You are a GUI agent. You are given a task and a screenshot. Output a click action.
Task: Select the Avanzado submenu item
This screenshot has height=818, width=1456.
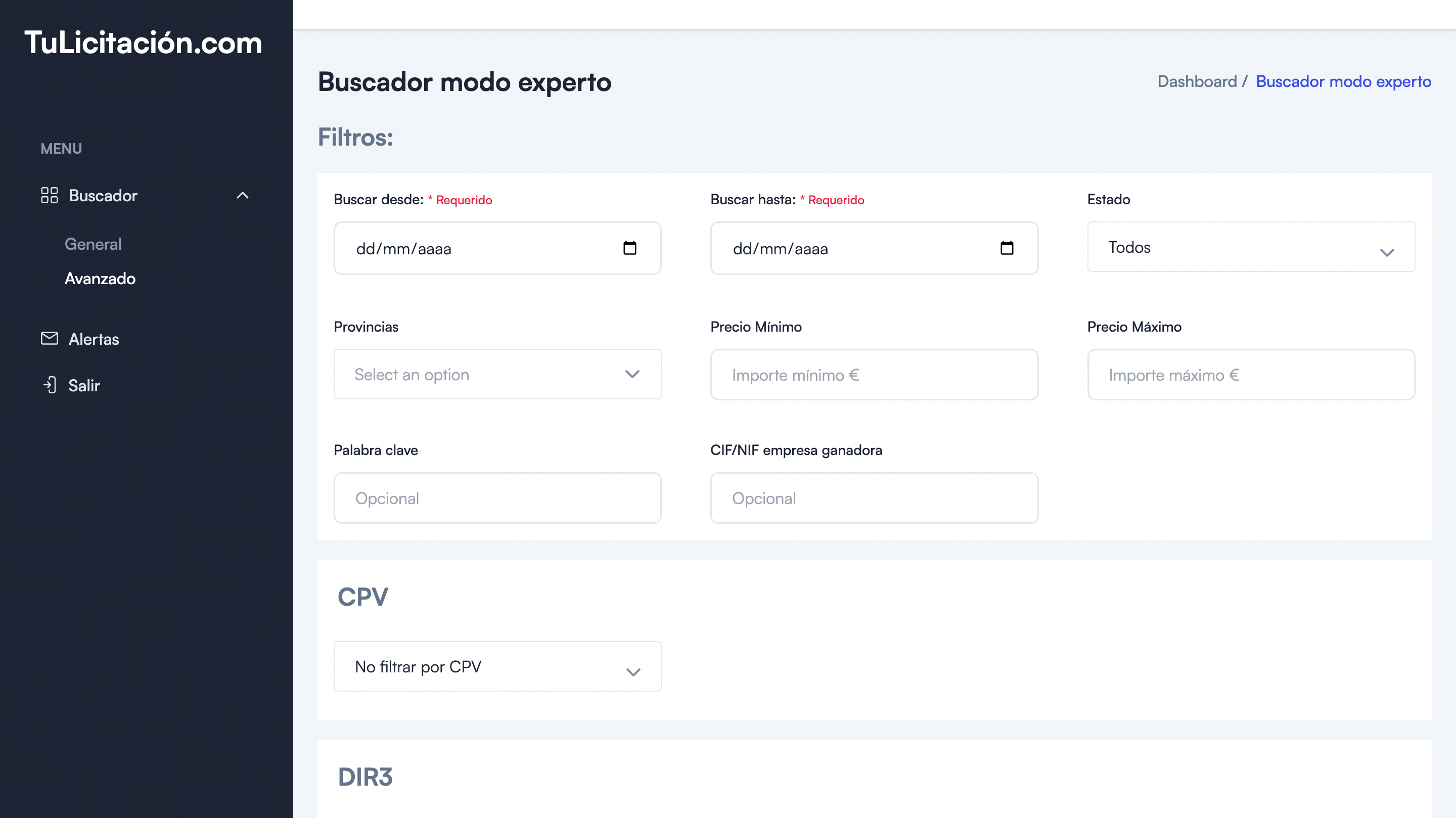100,279
